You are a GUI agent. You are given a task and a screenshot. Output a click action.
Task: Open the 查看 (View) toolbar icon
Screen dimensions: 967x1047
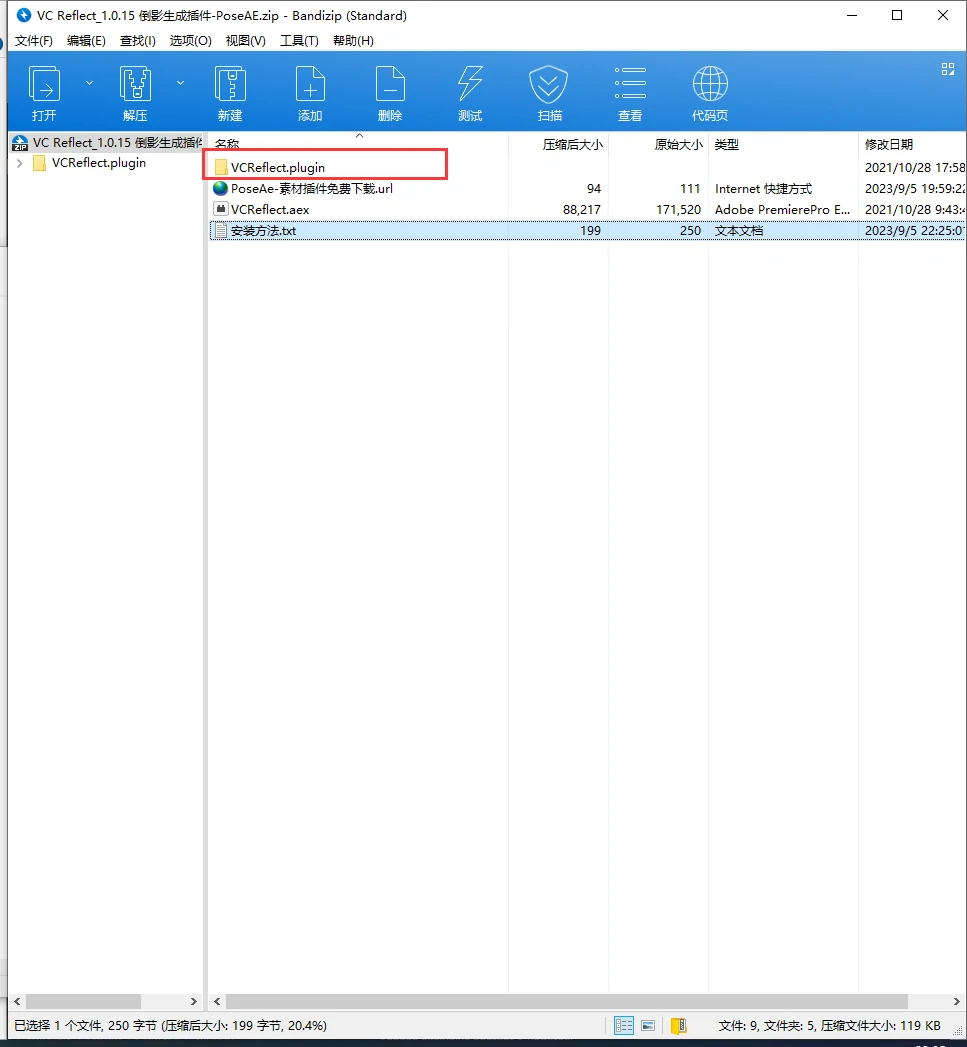click(630, 90)
